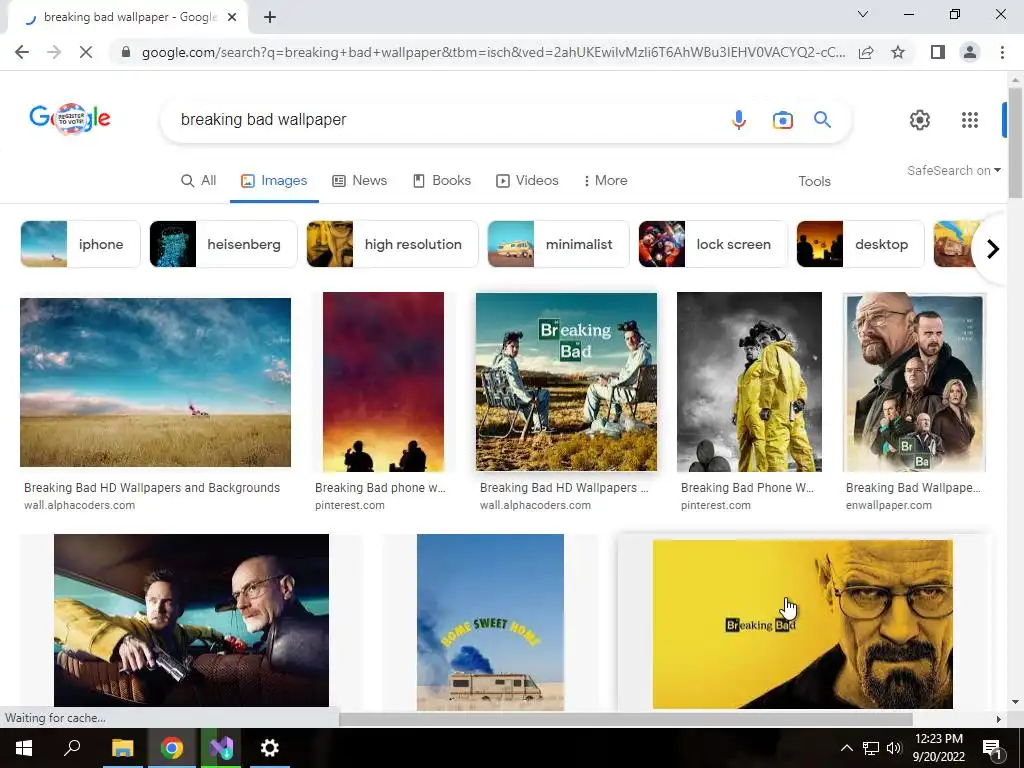Image resolution: width=1024 pixels, height=768 pixels.
Task: Filter by iphone chip
Action: coord(80,244)
